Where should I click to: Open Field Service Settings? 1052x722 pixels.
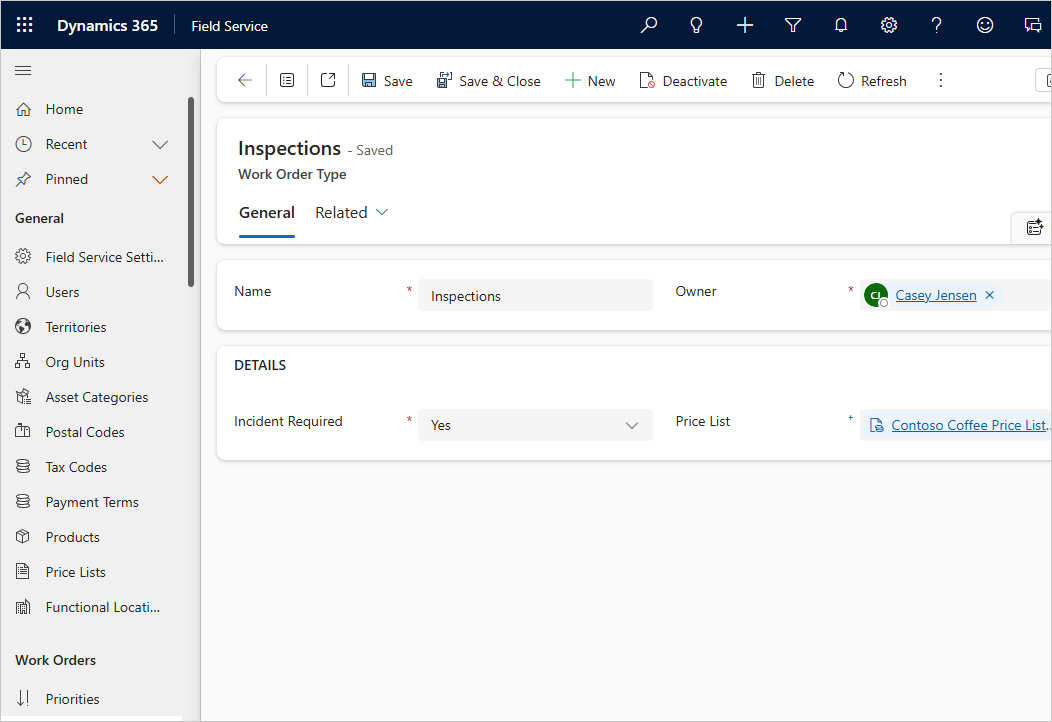click(92, 257)
